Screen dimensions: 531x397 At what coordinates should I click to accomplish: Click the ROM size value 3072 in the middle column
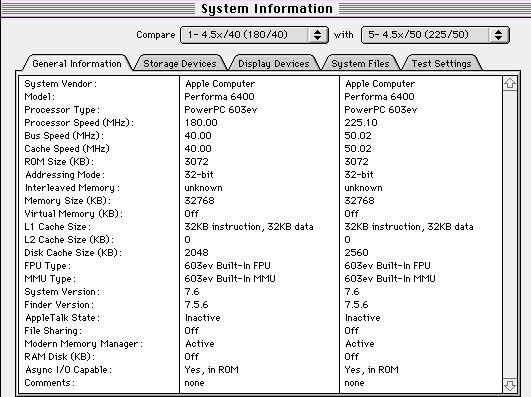tap(196, 162)
